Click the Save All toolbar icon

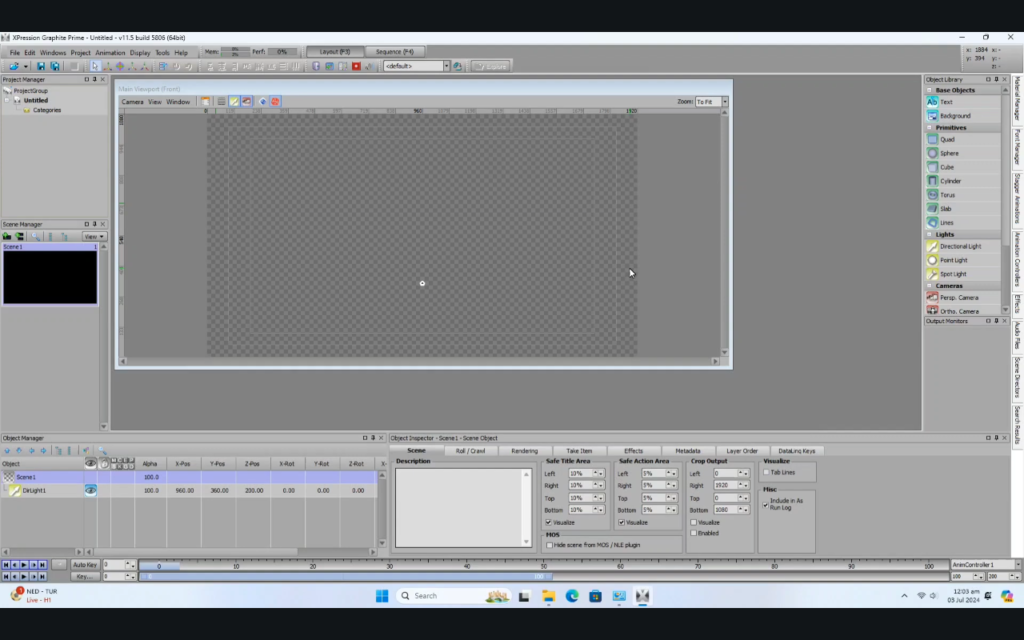[55, 66]
